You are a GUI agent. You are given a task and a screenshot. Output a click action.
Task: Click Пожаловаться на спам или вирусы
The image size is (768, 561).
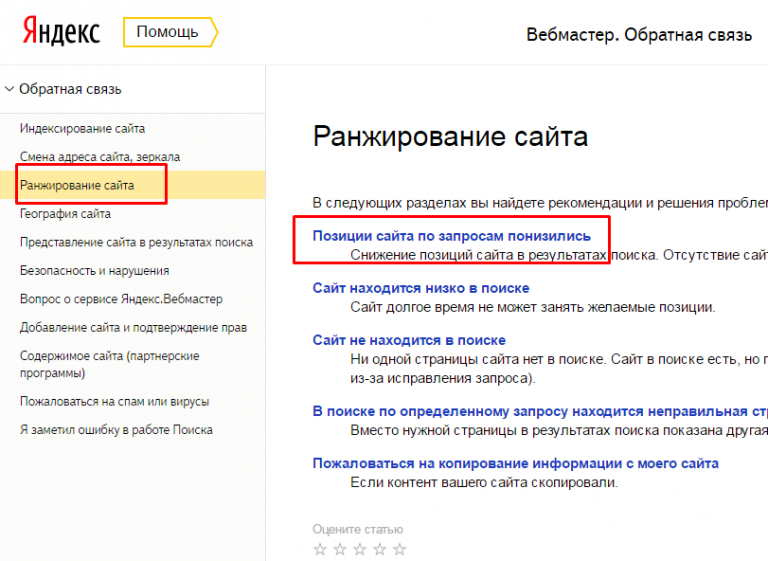coord(114,401)
